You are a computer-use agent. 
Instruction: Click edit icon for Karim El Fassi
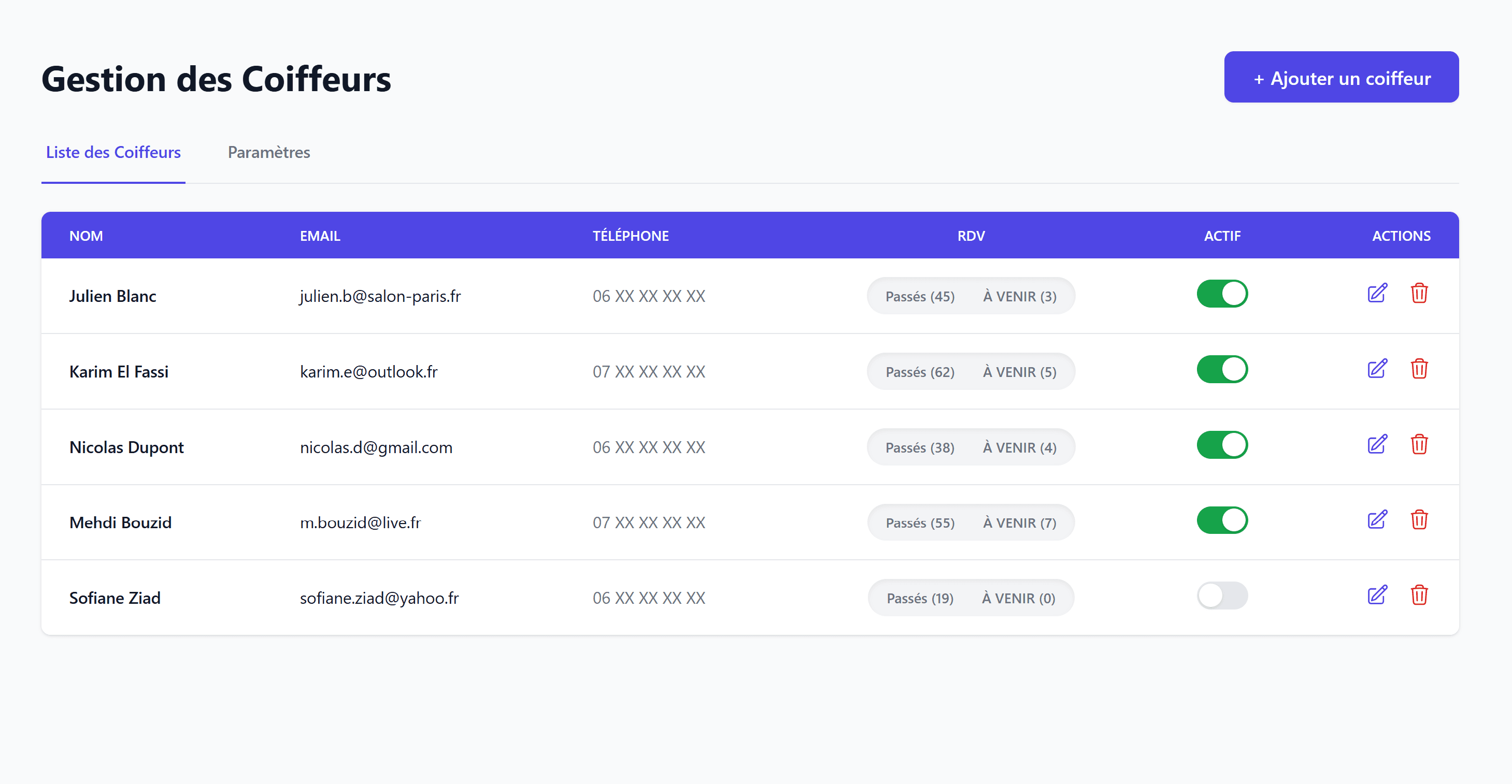(1377, 369)
